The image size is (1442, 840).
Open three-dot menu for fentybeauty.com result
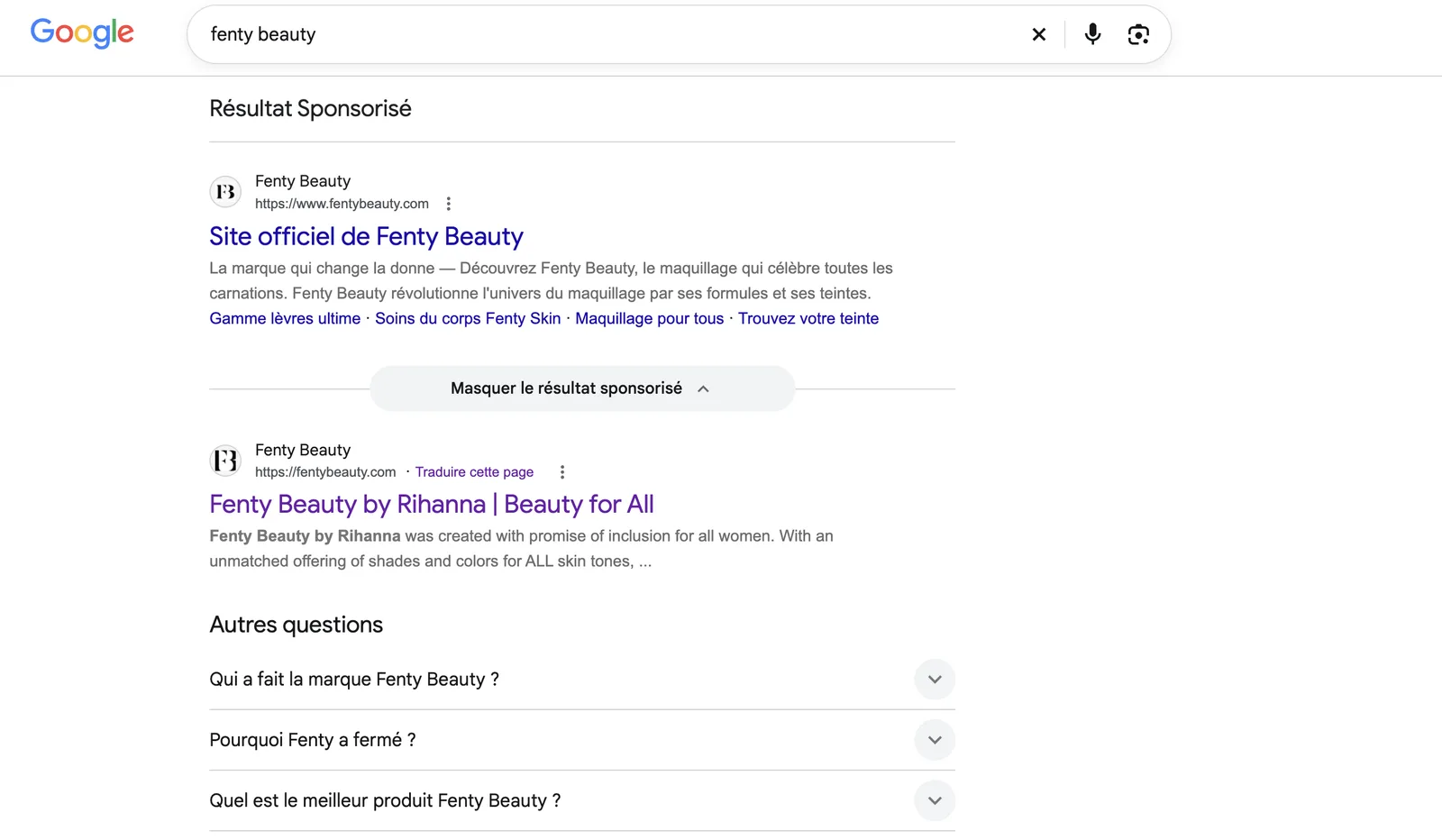click(x=562, y=472)
